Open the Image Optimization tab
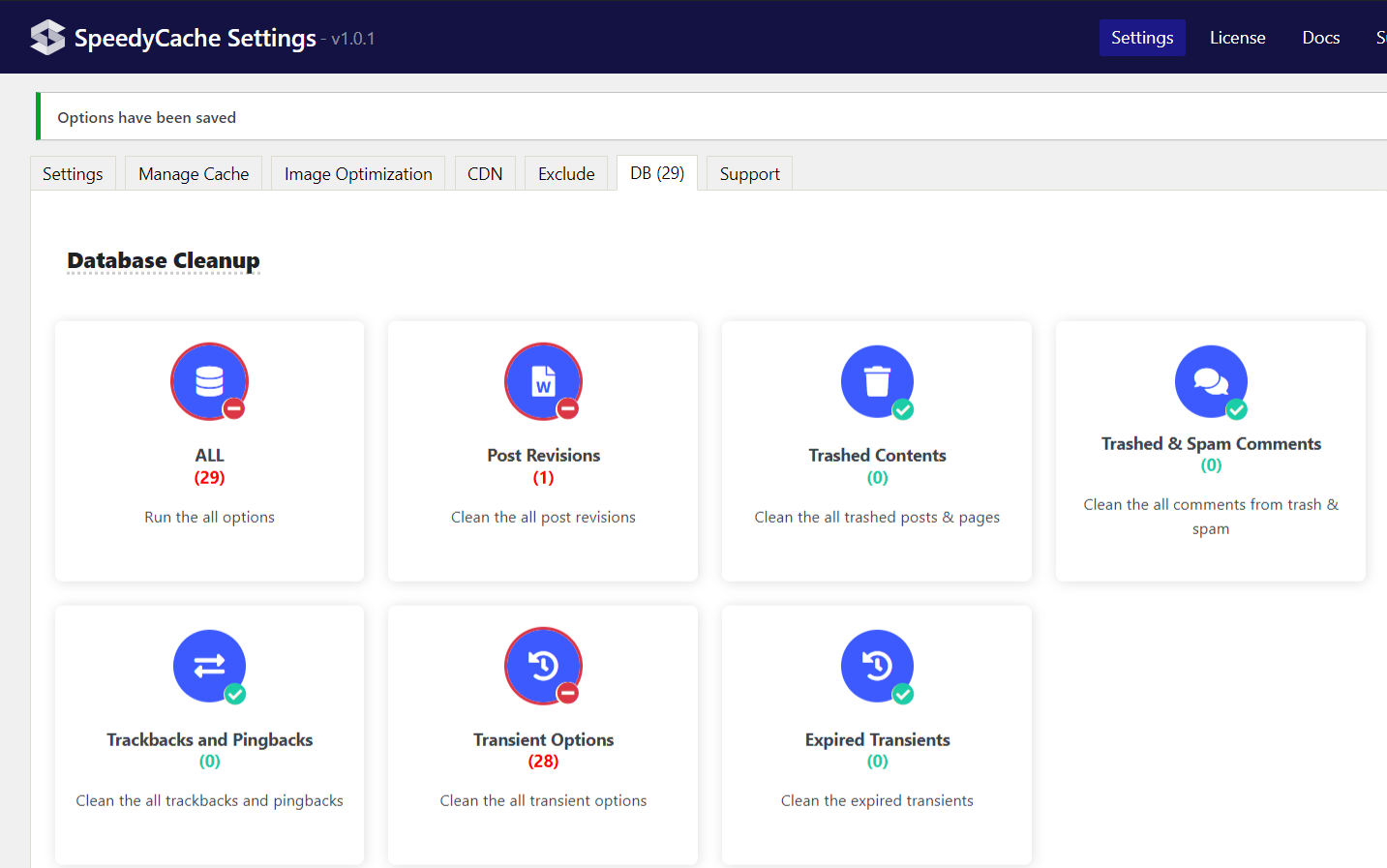The height and width of the screenshot is (868, 1387). [x=358, y=173]
